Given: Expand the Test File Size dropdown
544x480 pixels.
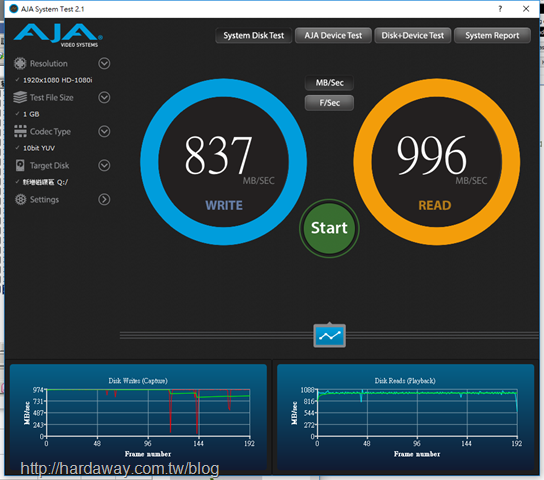Looking at the screenshot, I should (x=104, y=97).
